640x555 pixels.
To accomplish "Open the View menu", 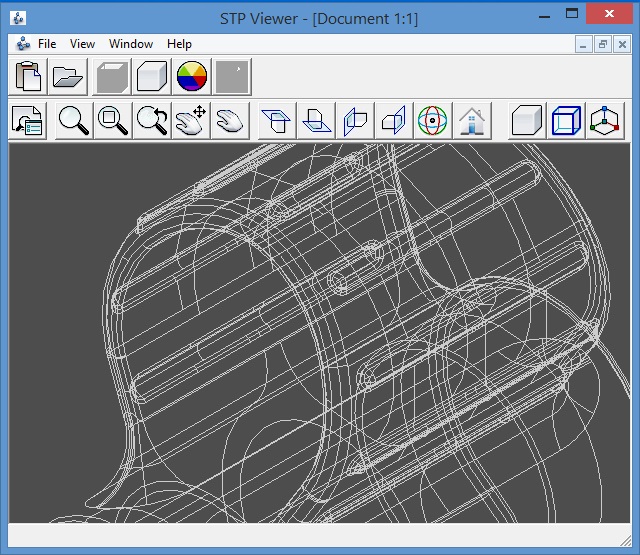I will click(82, 44).
